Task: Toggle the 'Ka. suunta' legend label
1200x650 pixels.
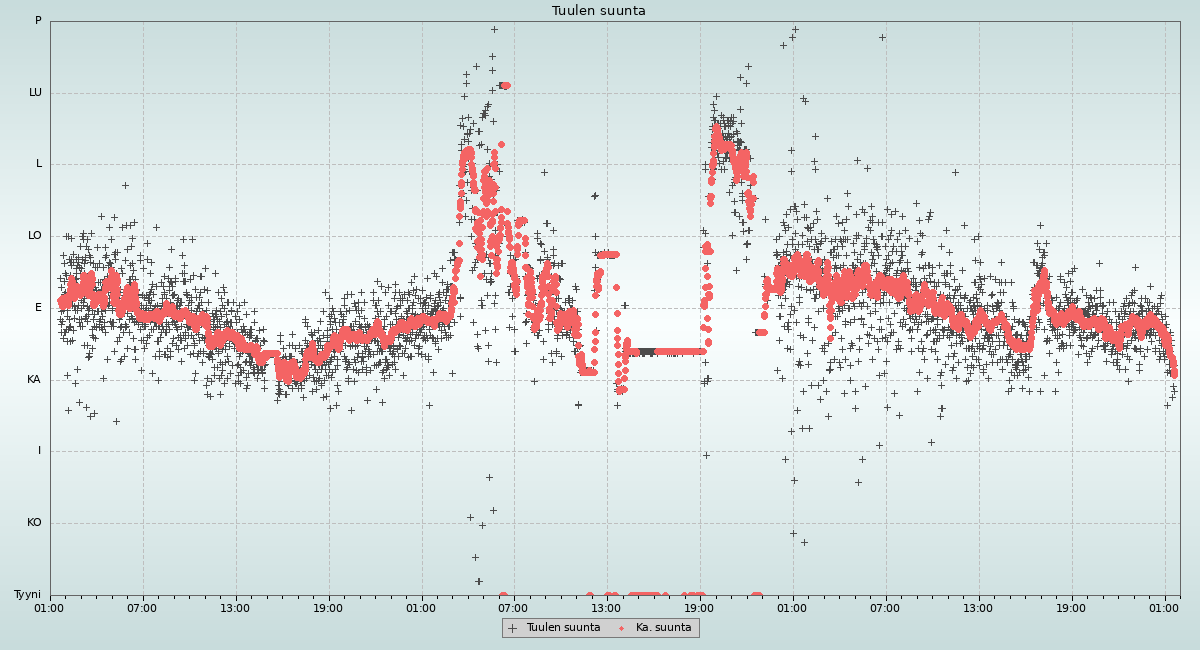Action: [663, 628]
